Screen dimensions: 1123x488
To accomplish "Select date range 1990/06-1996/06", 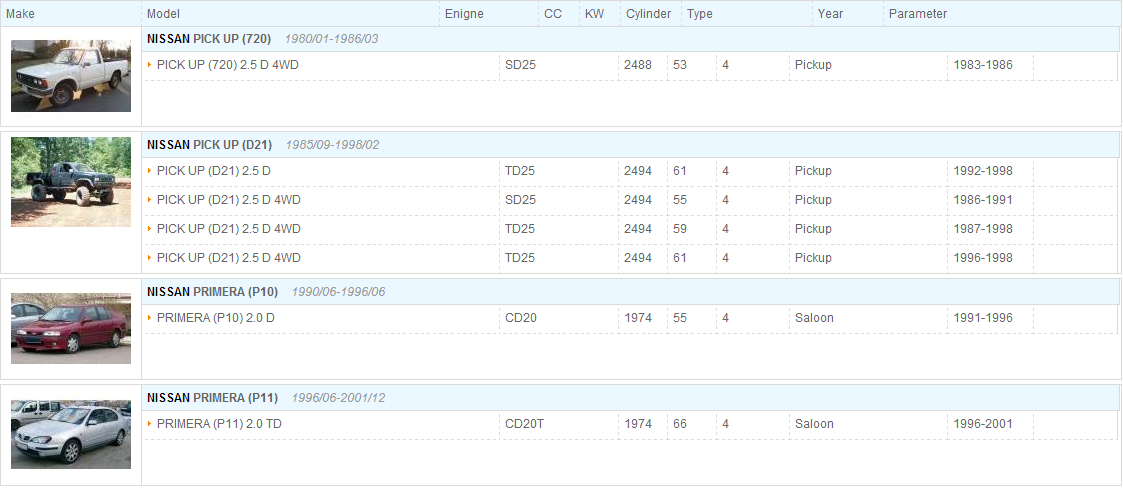I will click(x=338, y=292).
